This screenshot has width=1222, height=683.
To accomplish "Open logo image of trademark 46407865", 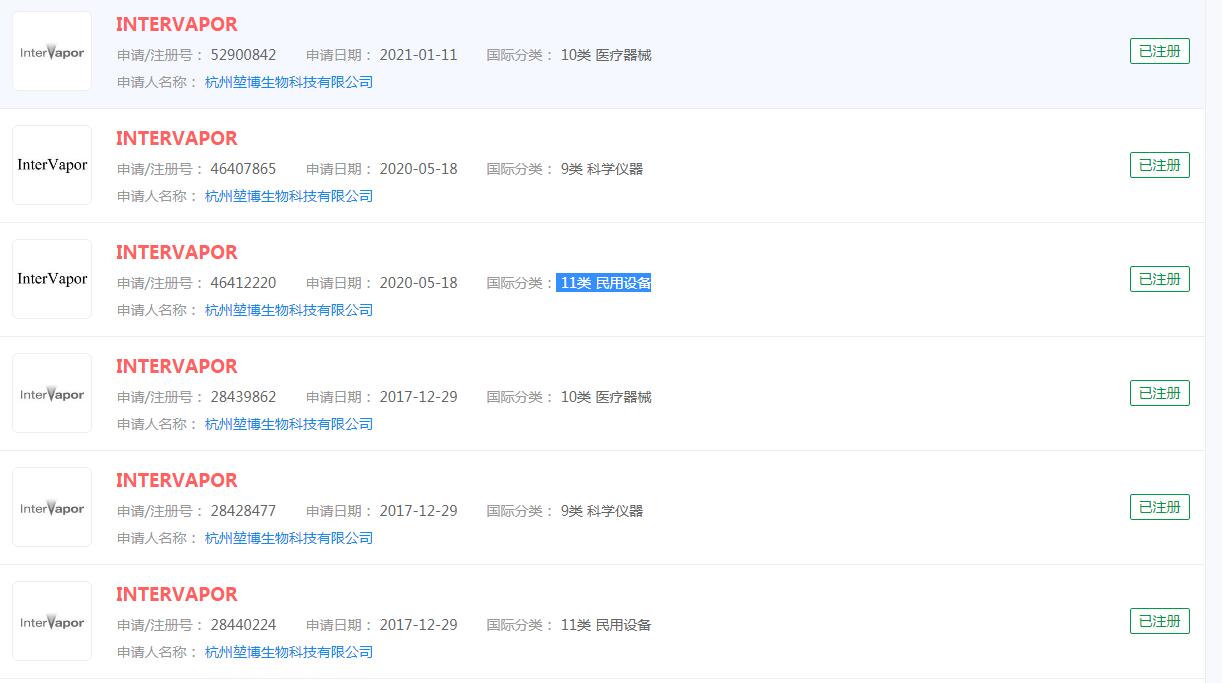I will coord(52,165).
